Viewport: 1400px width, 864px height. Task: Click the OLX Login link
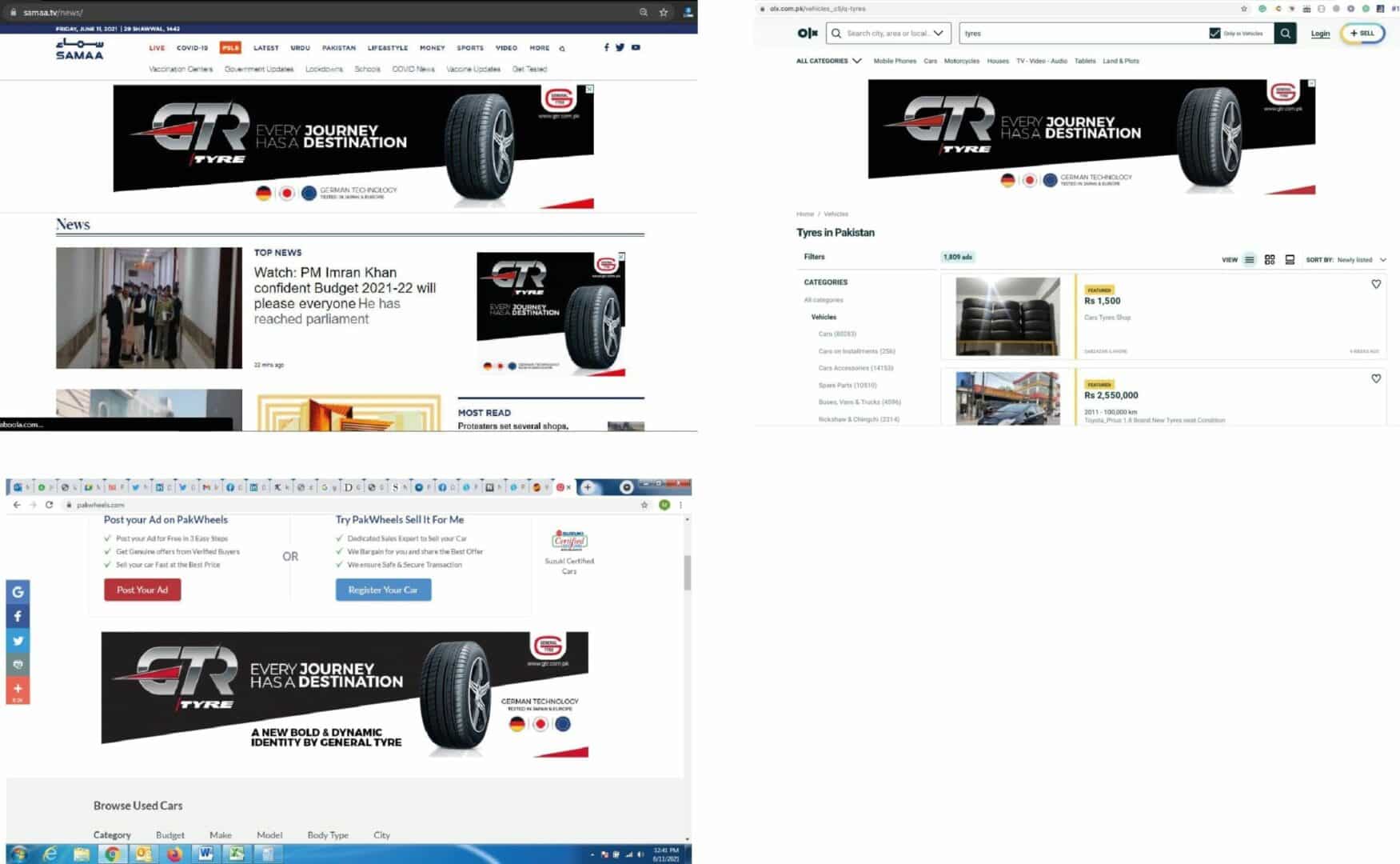pyautogui.click(x=1320, y=34)
